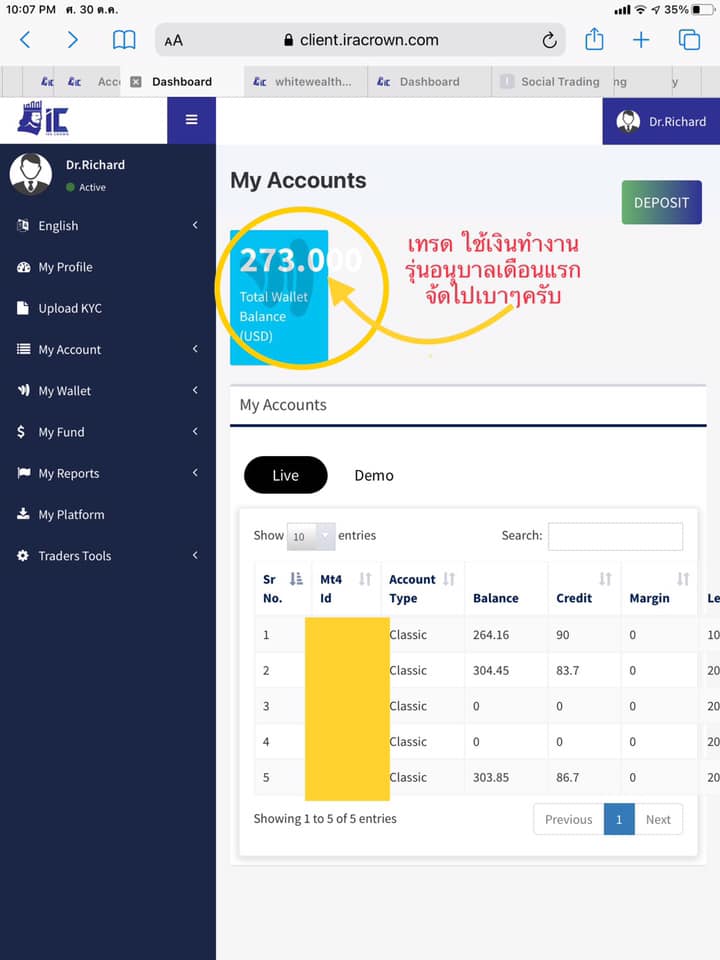The image size is (720, 960).
Task: Click the My Platform download icon
Action: (23, 513)
